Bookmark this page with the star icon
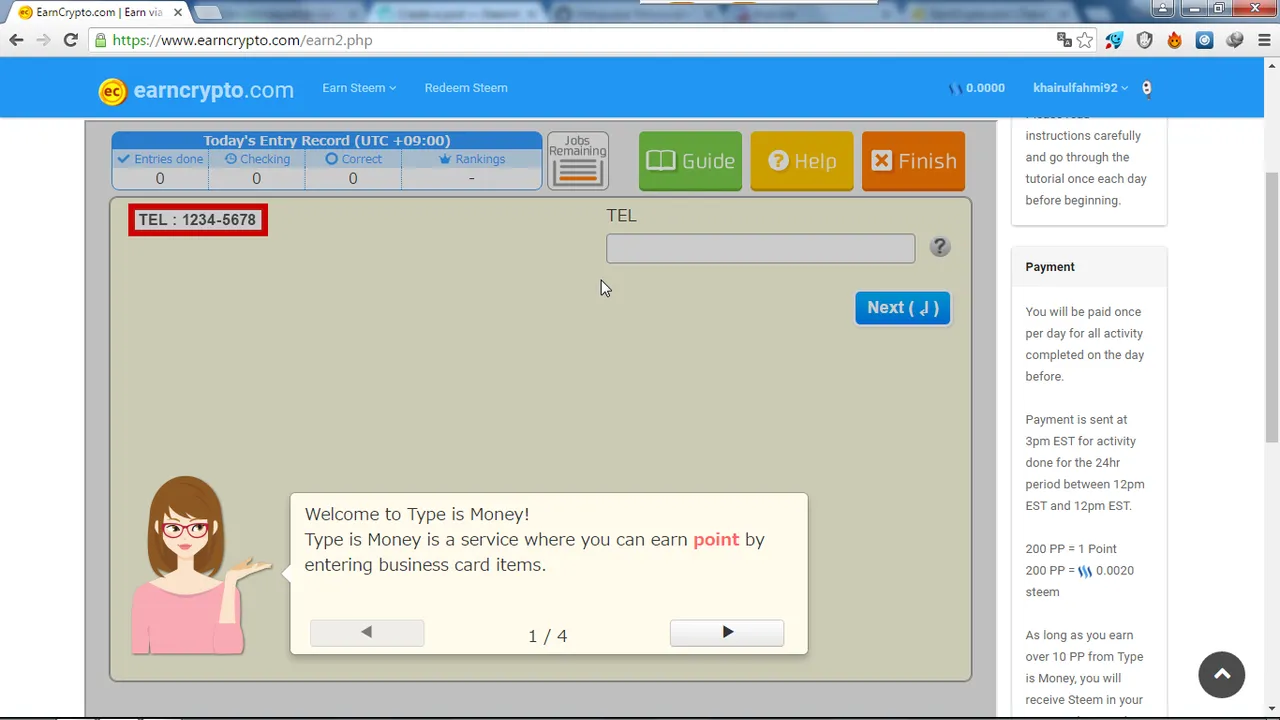The width and height of the screenshot is (1280, 720). pyautogui.click(x=1085, y=40)
